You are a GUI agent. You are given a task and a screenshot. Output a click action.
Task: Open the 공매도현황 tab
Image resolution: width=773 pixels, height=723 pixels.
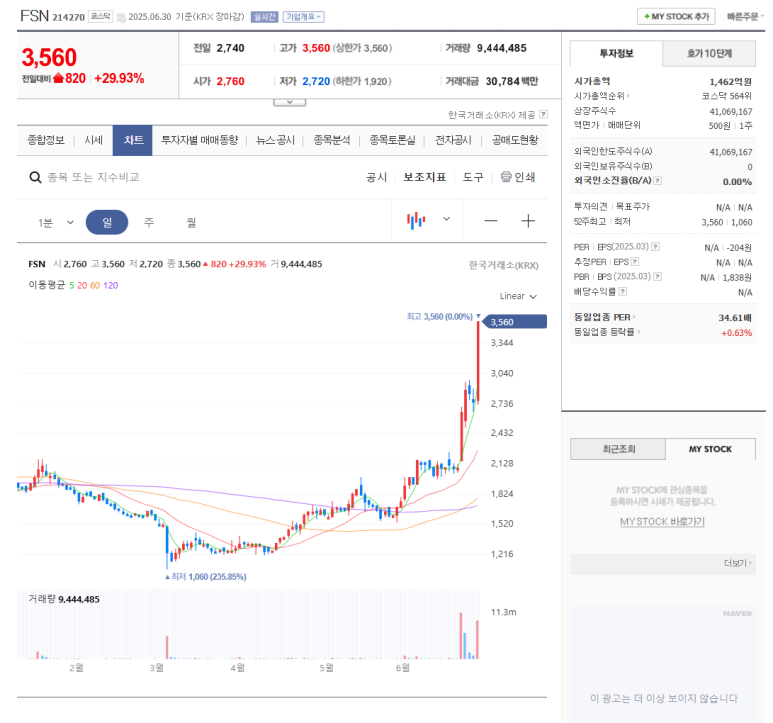pyautogui.click(x=515, y=140)
